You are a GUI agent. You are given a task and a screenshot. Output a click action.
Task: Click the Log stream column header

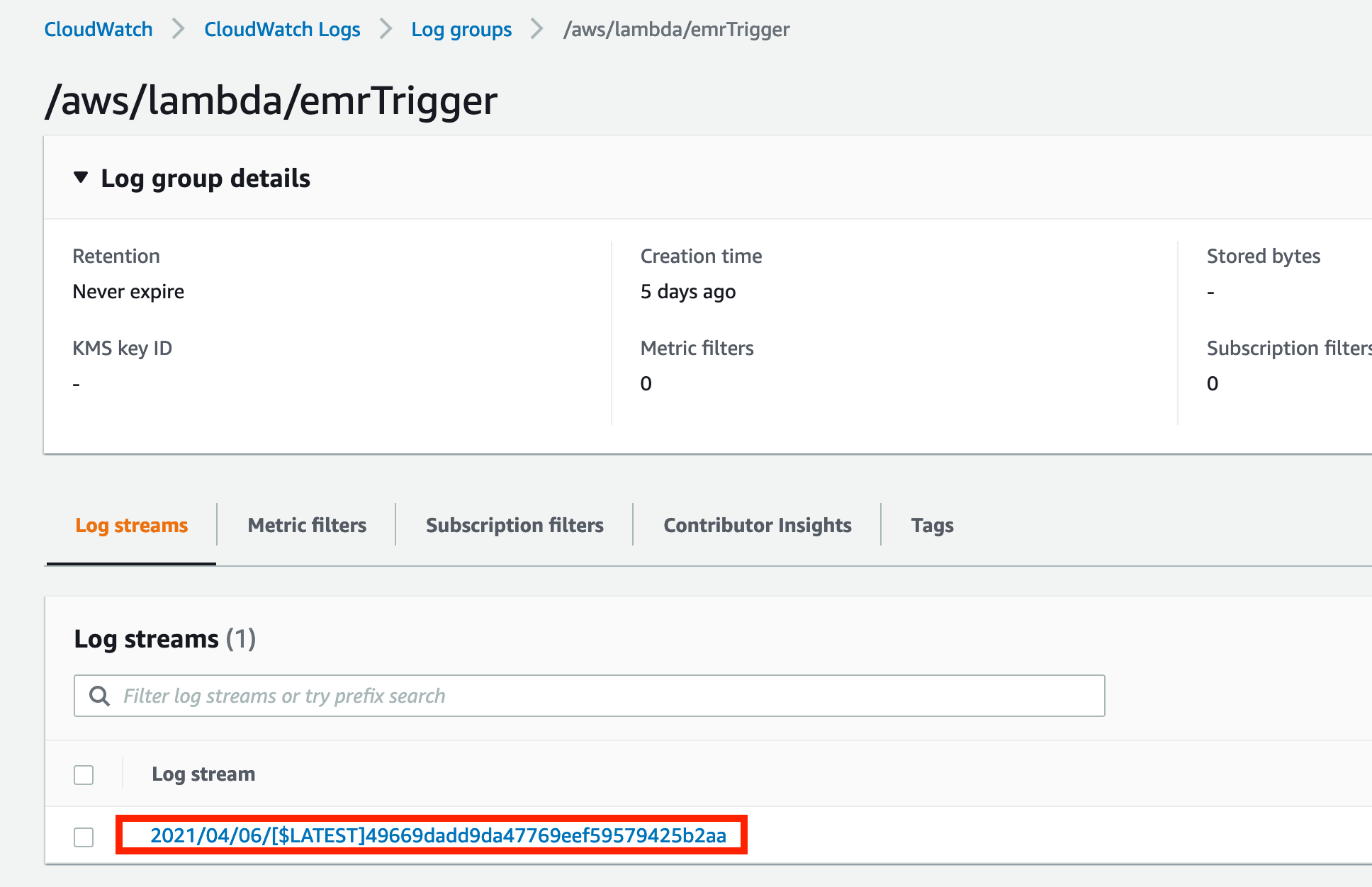coord(203,774)
